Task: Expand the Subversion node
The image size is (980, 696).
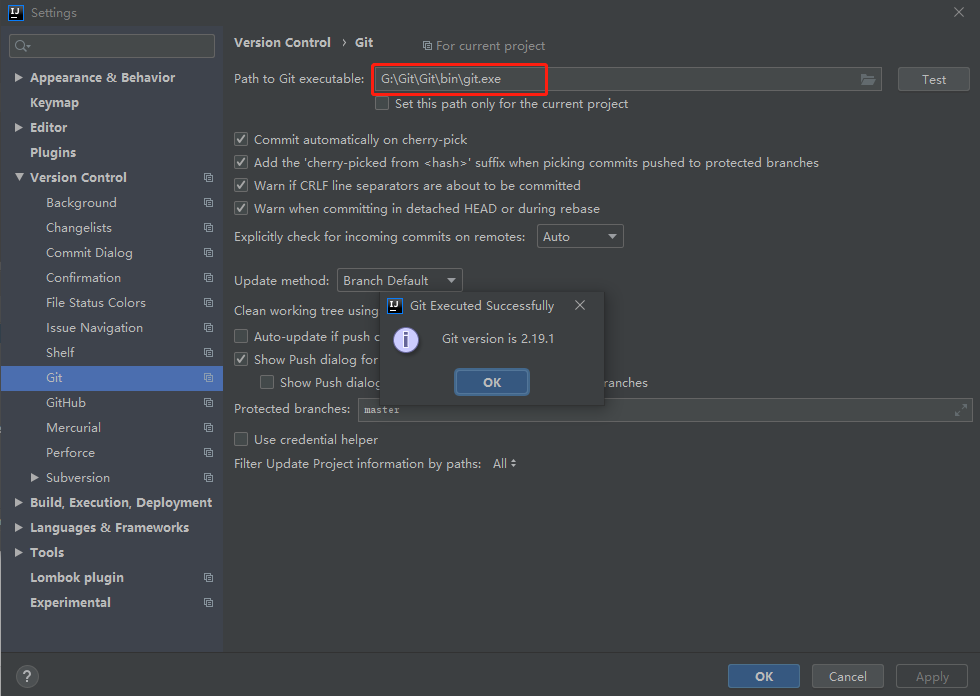Action: click(35, 477)
